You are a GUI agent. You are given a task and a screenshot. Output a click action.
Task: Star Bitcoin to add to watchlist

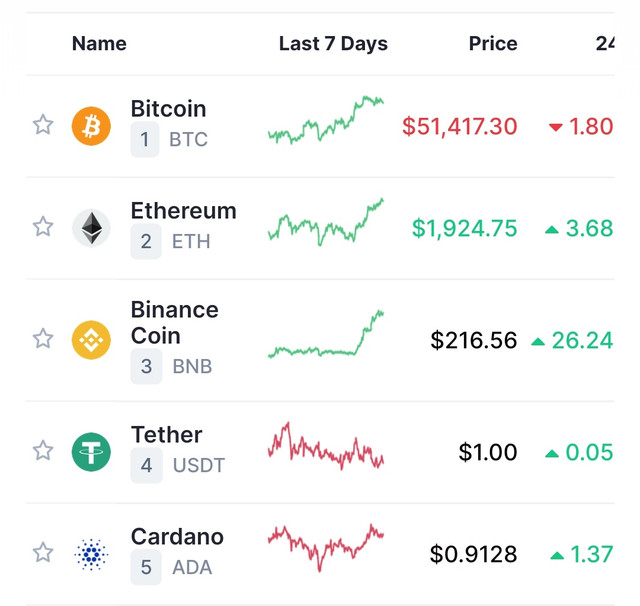point(43,125)
